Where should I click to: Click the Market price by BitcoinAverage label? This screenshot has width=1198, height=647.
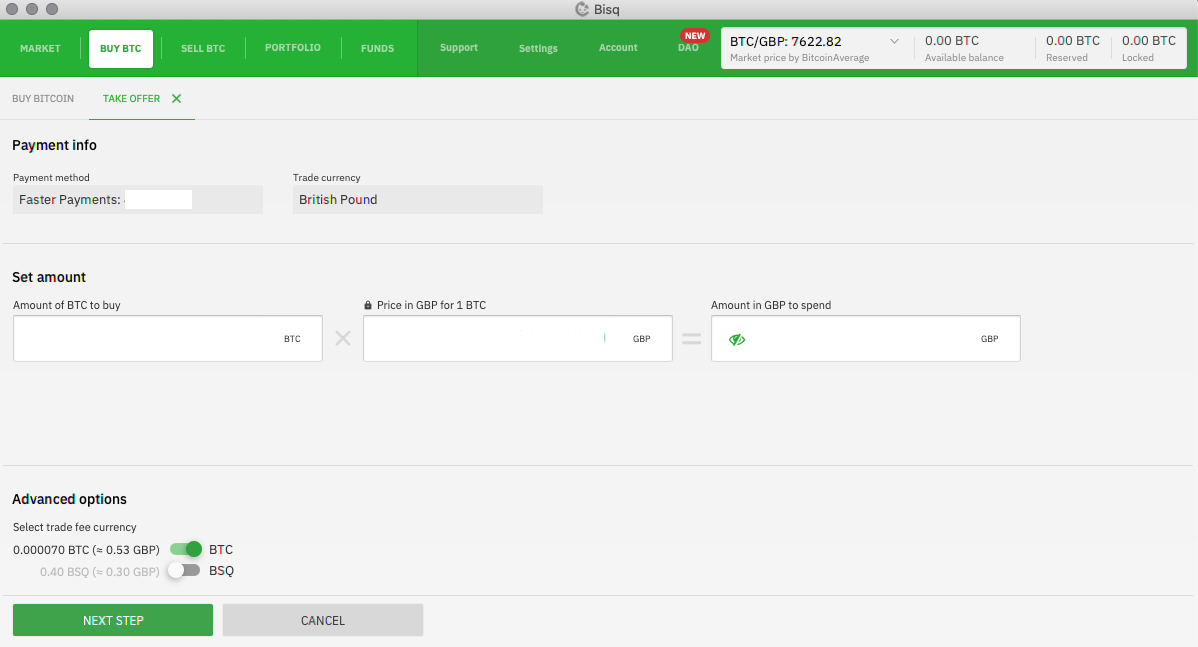799,58
